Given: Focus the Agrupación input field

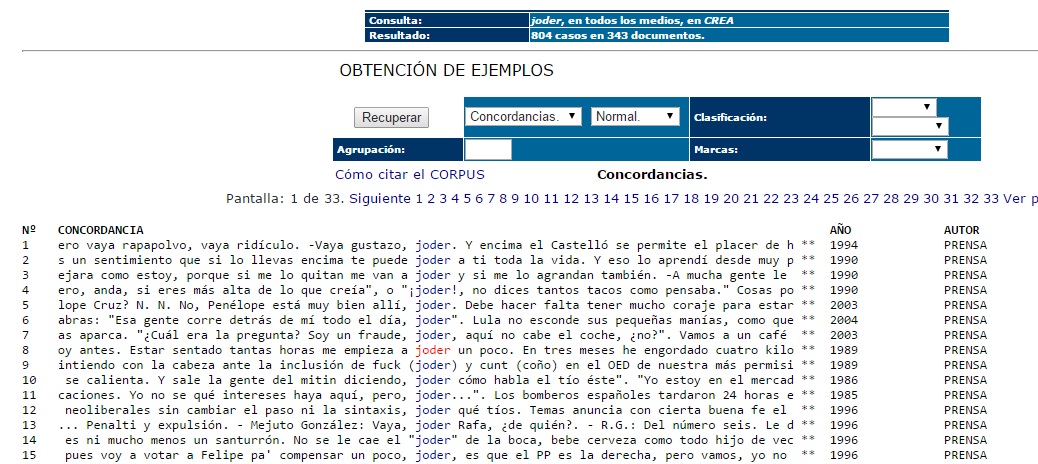Looking at the screenshot, I should tap(488, 149).
